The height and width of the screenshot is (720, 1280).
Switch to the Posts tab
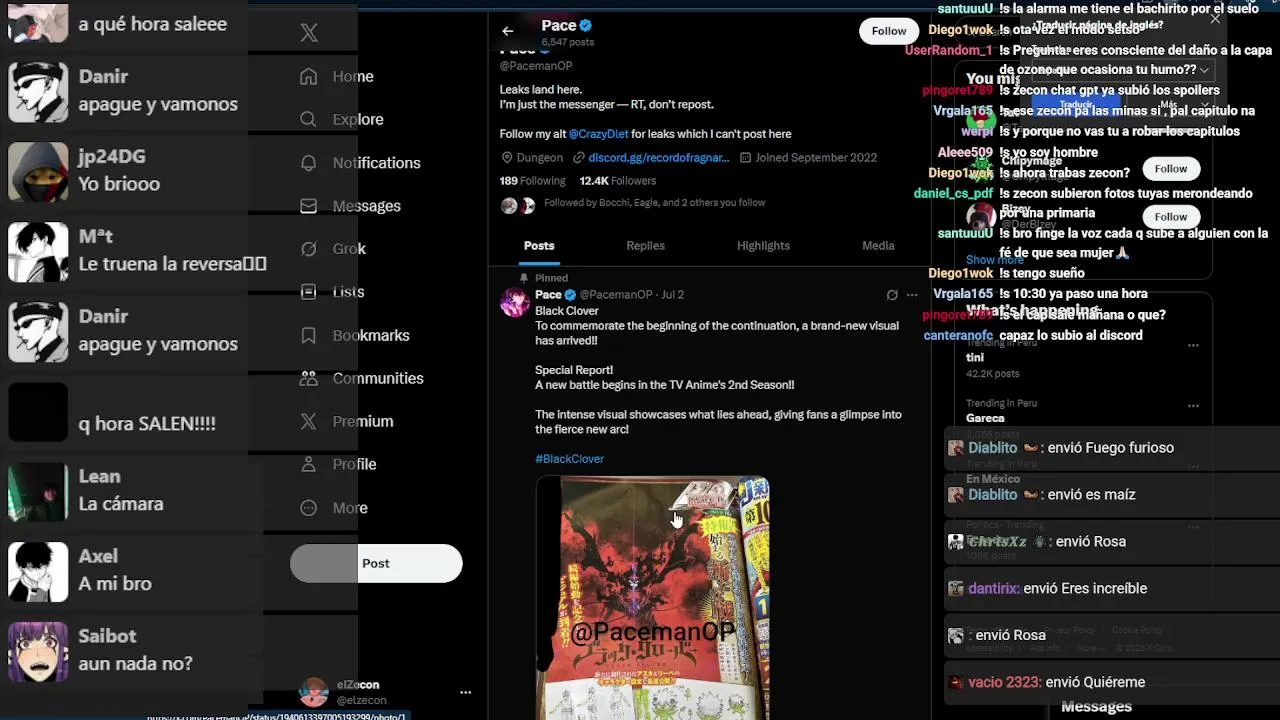pyautogui.click(x=539, y=245)
